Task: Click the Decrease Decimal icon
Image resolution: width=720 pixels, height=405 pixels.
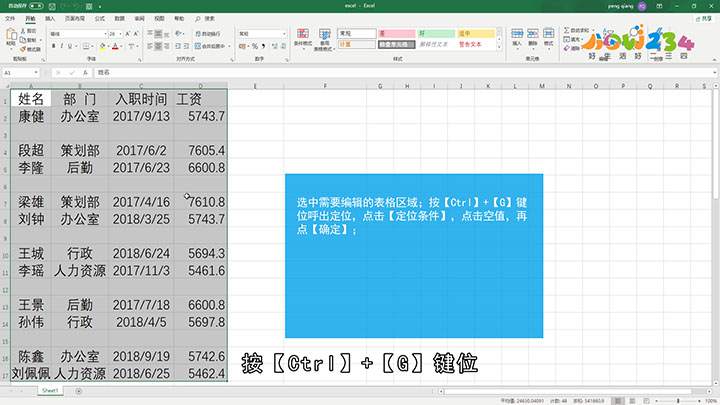Action: tap(283, 46)
